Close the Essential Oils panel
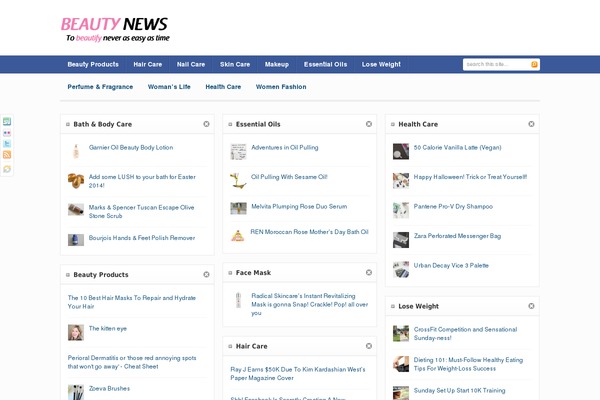This screenshot has height=400, width=600. pyautogui.click(x=369, y=124)
